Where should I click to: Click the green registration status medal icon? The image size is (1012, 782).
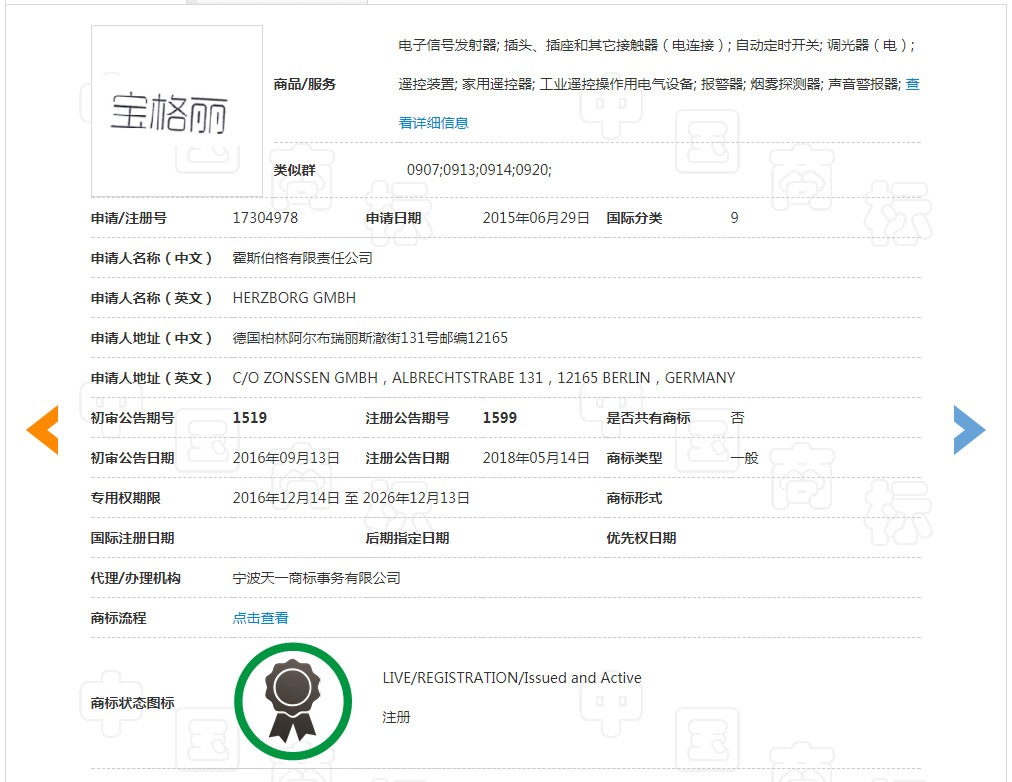[293, 701]
